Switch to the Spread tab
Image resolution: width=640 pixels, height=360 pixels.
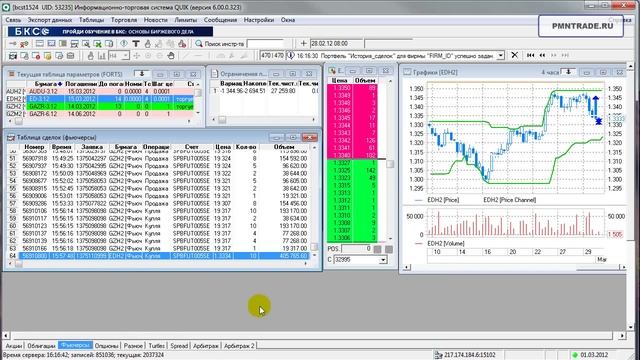pyautogui.click(x=179, y=346)
